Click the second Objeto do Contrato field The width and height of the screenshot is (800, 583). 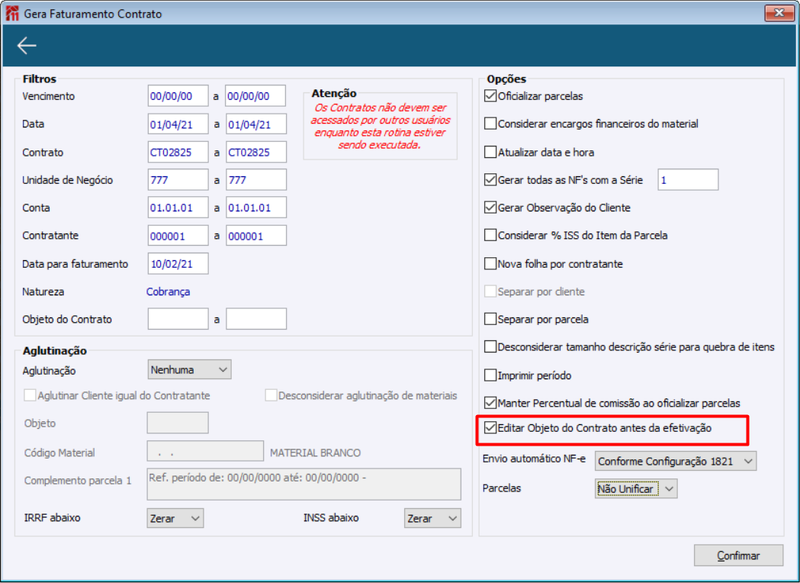point(256,319)
